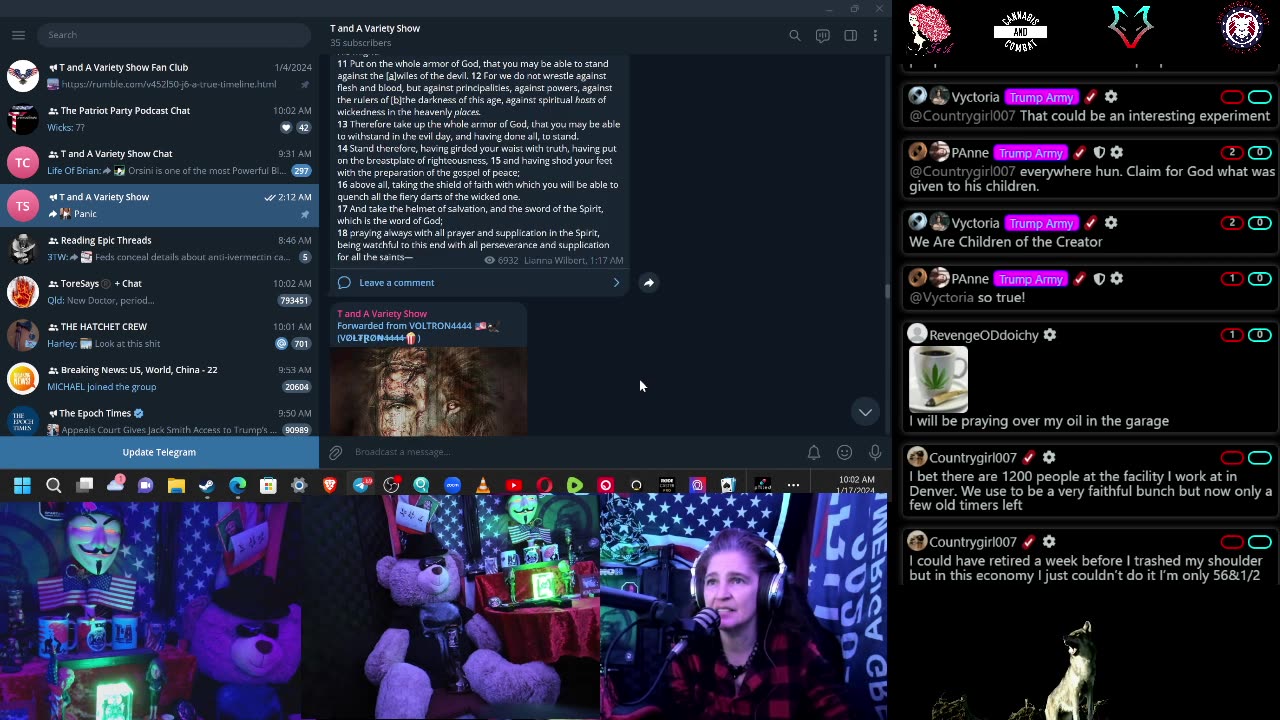Open Countrygirl007's gear on Denver message
This screenshot has width=1280, height=720.
(1048, 457)
